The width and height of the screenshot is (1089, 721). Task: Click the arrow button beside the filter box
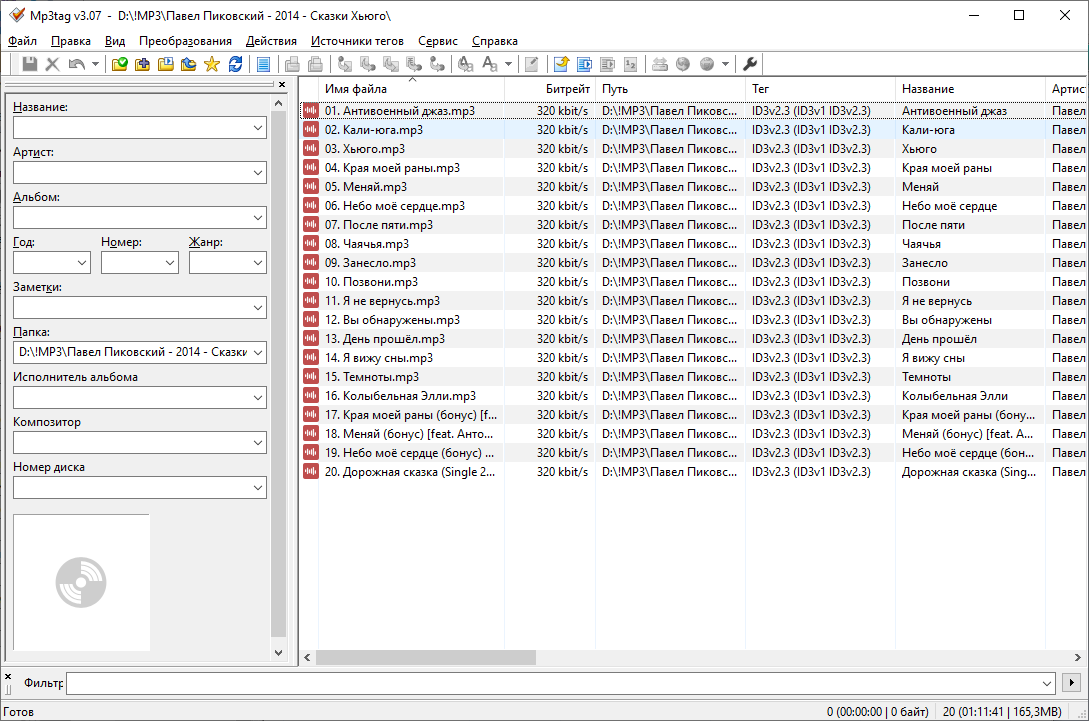click(1071, 683)
